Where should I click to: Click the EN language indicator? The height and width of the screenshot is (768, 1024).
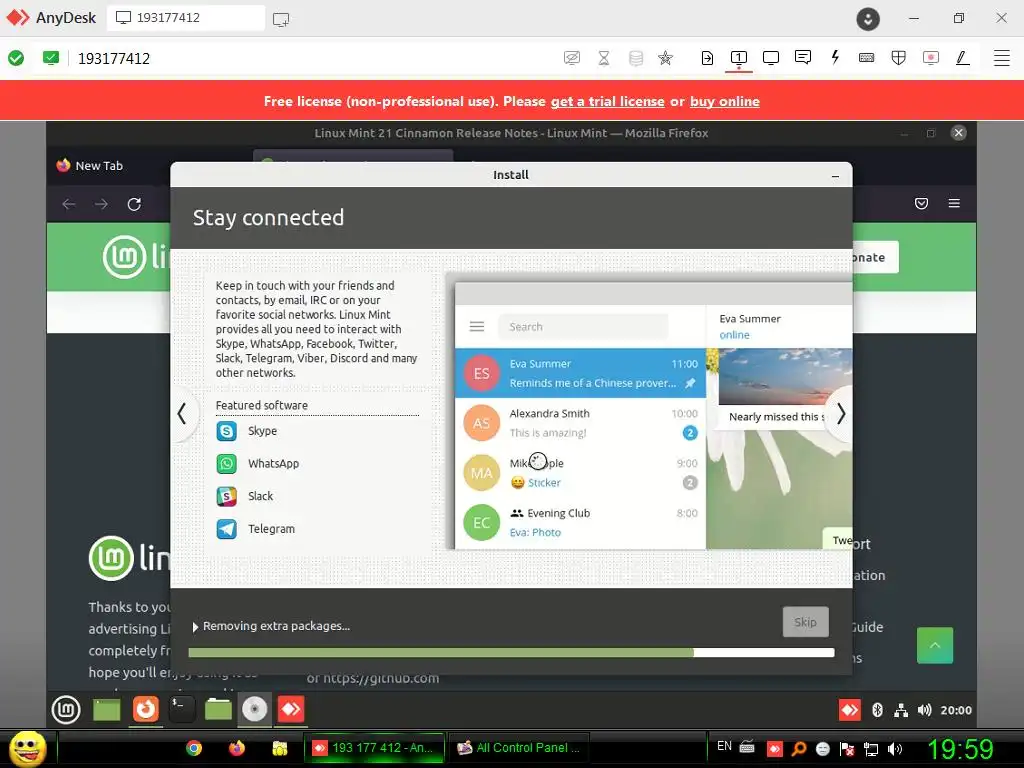pyautogui.click(x=724, y=746)
